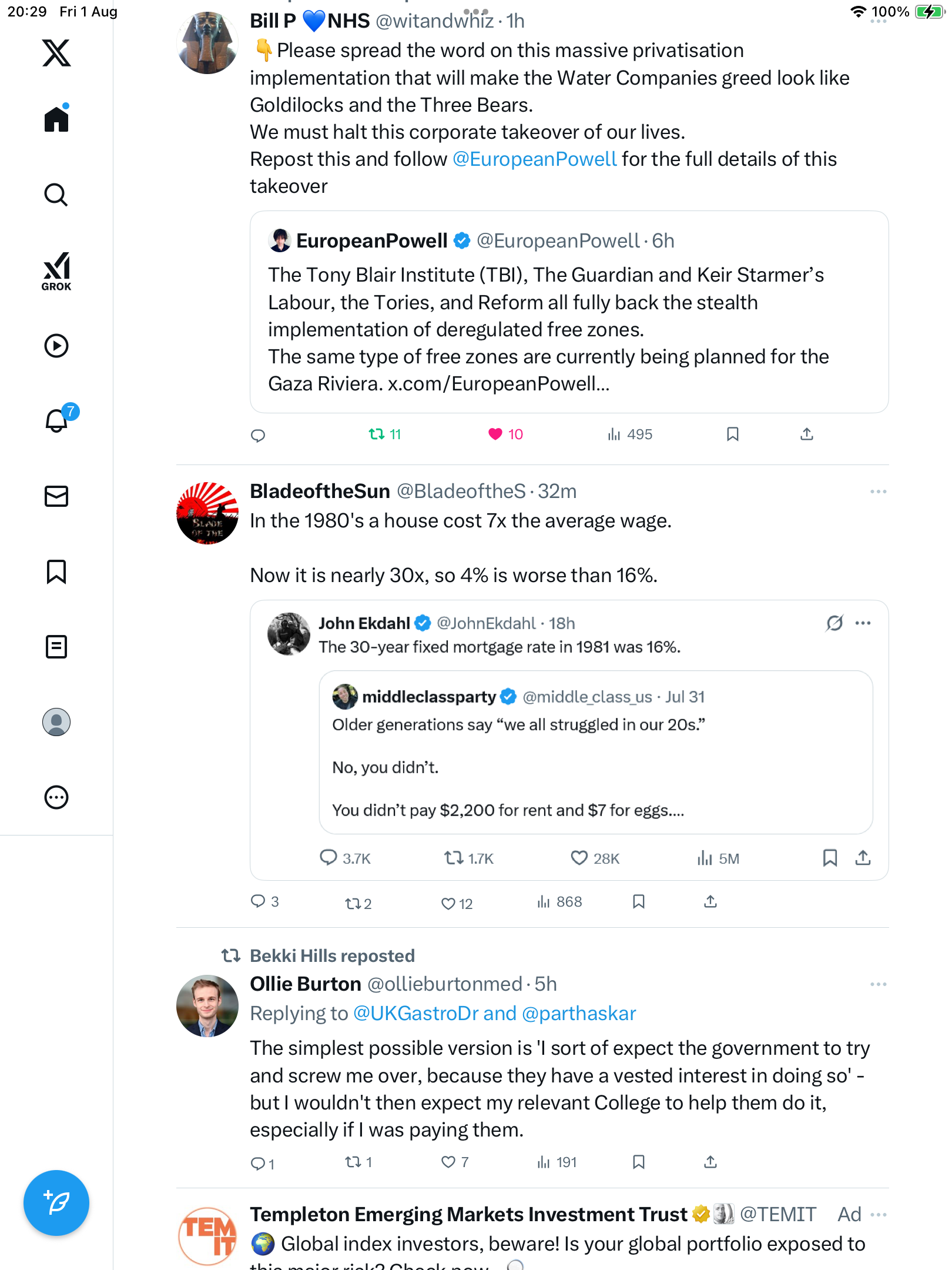This screenshot has height=1270, width=952.
Task: Like Ollie Burton's reply
Action: point(448,1162)
